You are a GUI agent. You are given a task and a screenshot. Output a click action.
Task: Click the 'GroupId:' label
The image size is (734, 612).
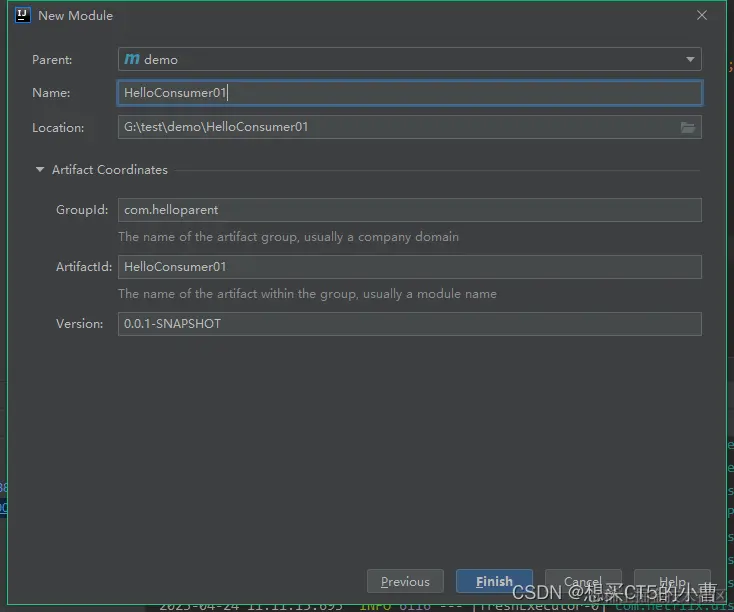coord(82,210)
